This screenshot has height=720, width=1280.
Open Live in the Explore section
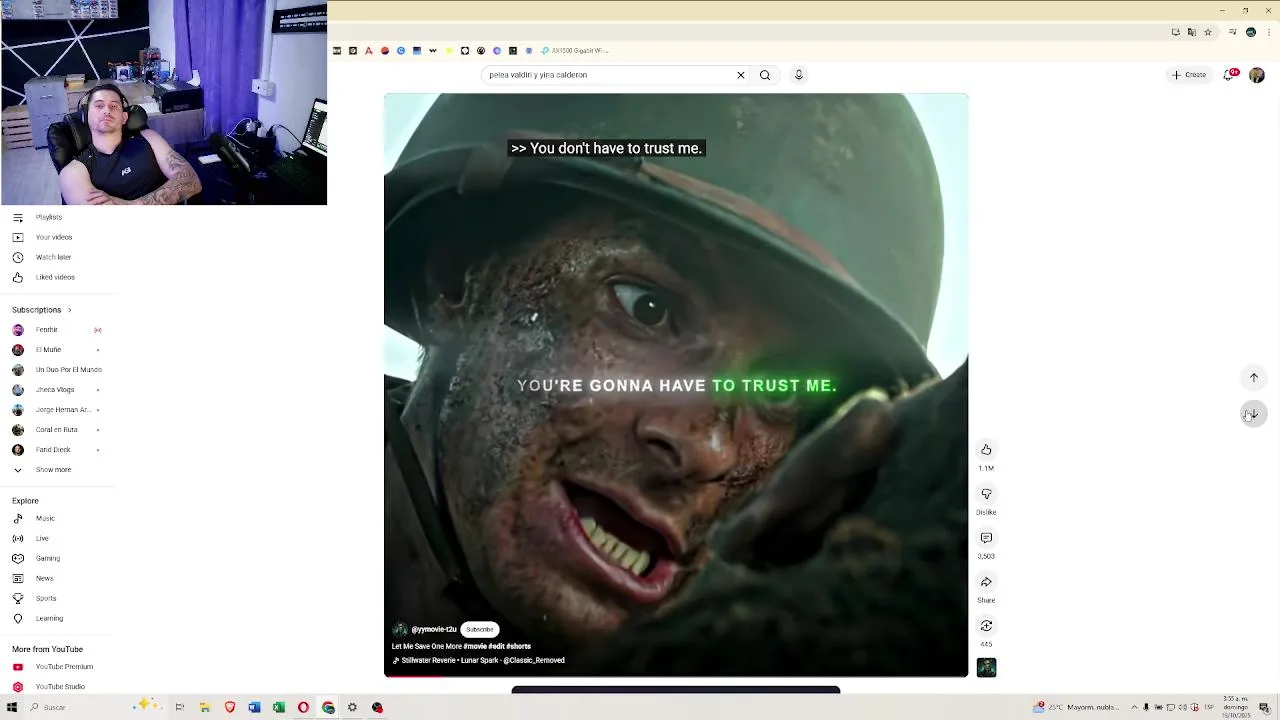(x=42, y=538)
